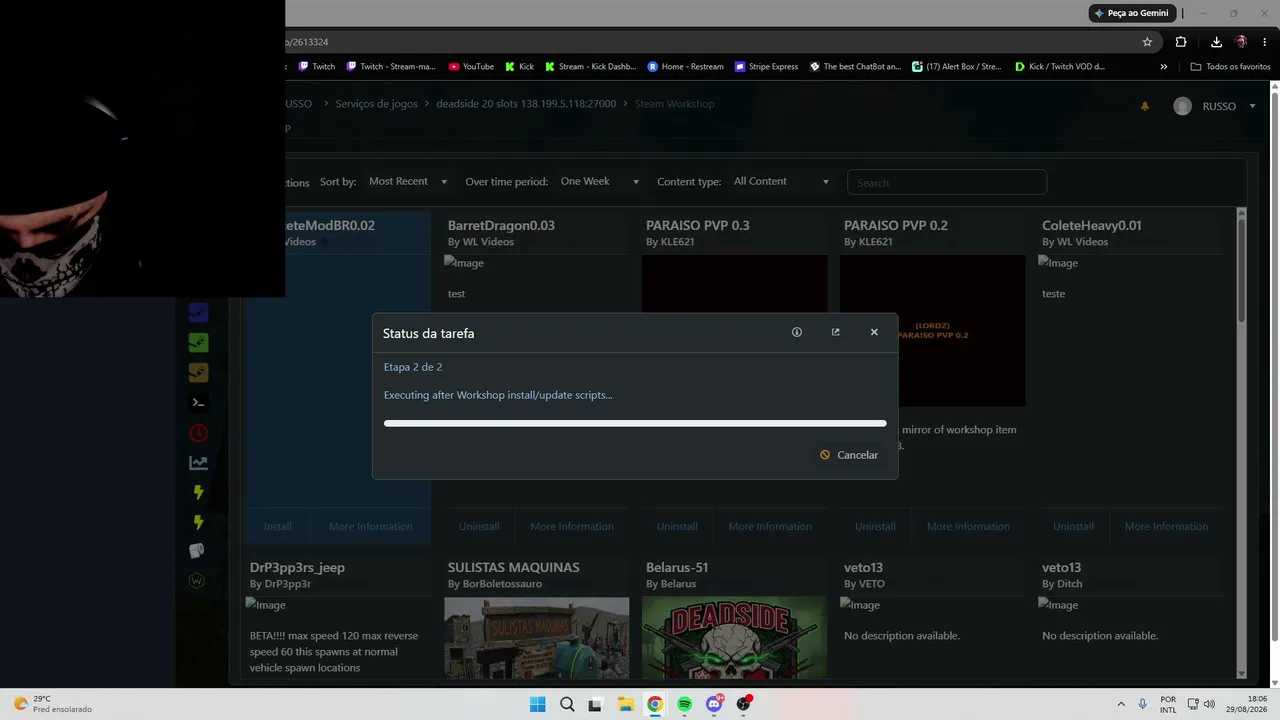Click the DrP3pp3rs_jeep mod title
Viewport: 1280px width, 720px height.
(297, 567)
